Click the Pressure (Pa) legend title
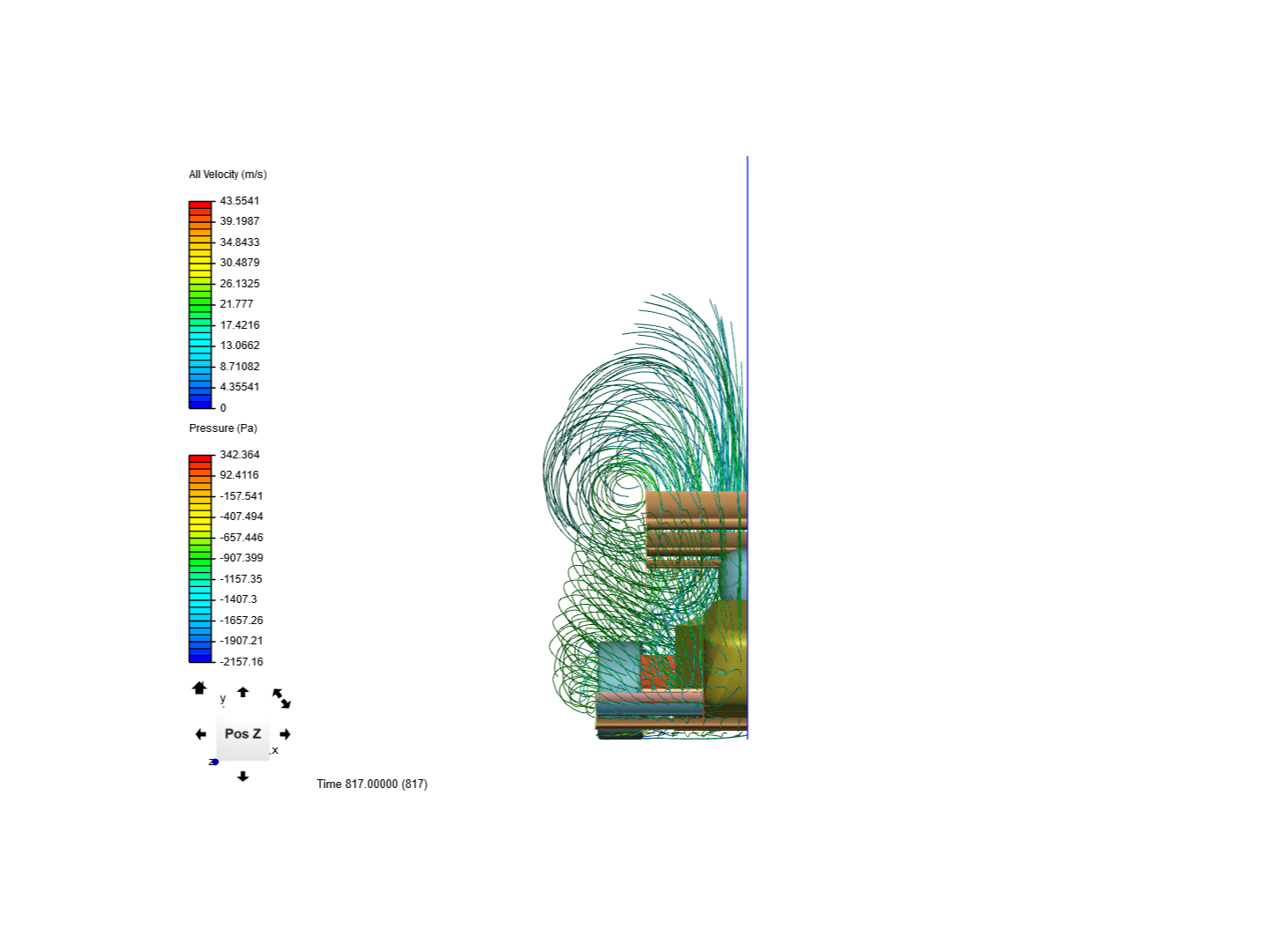1270x952 pixels. (223, 428)
